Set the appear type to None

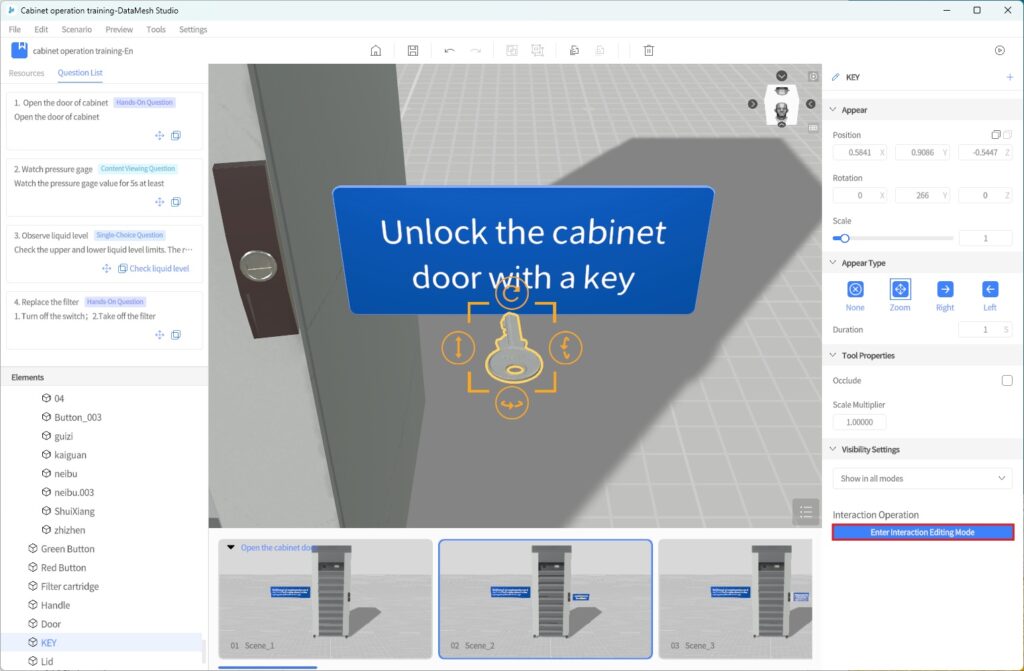pos(855,289)
